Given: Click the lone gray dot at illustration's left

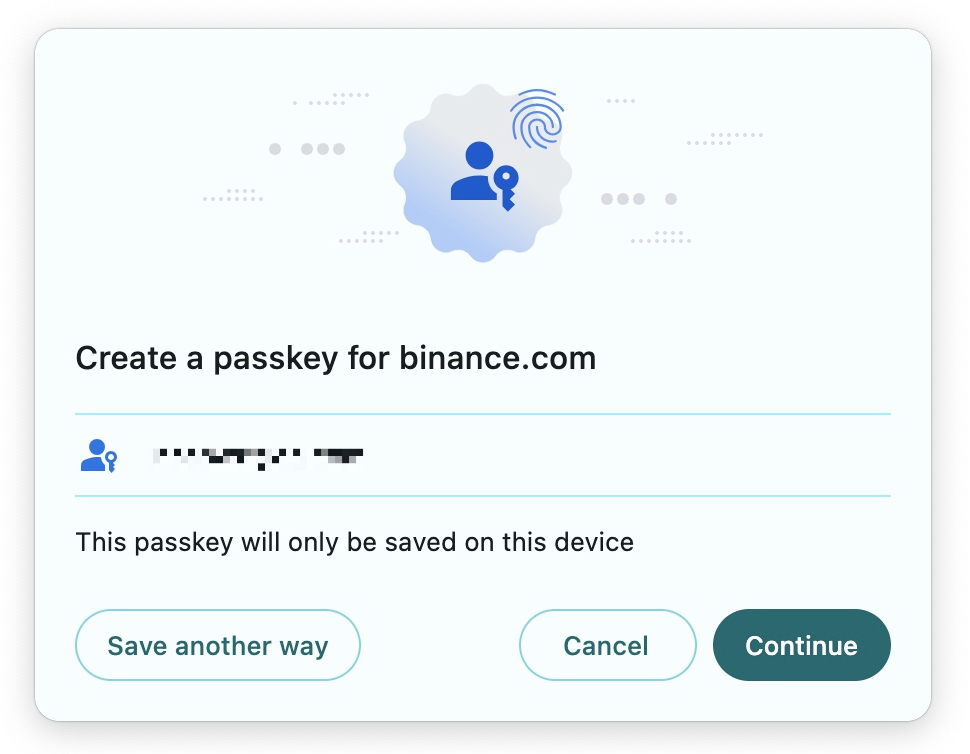Looking at the screenshot, I should [x=275, y=149].
